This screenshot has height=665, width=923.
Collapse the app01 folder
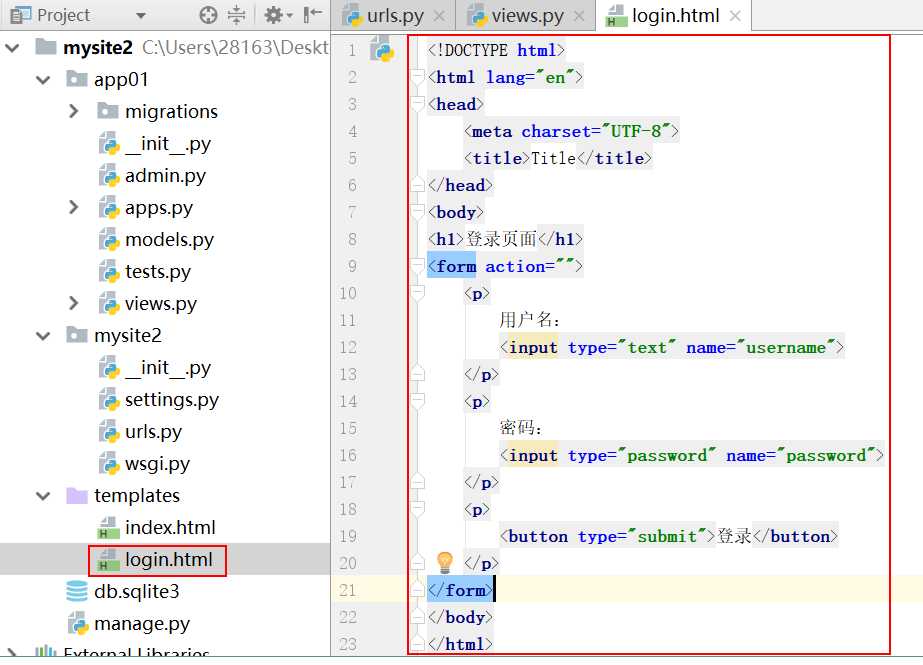(43, 79)
